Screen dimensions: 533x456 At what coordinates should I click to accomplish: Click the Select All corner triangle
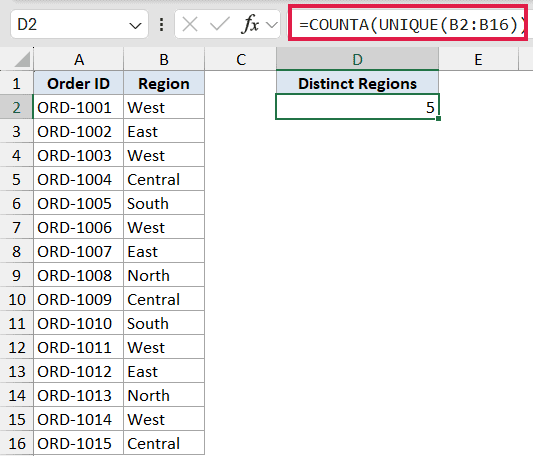pos(22,60)
